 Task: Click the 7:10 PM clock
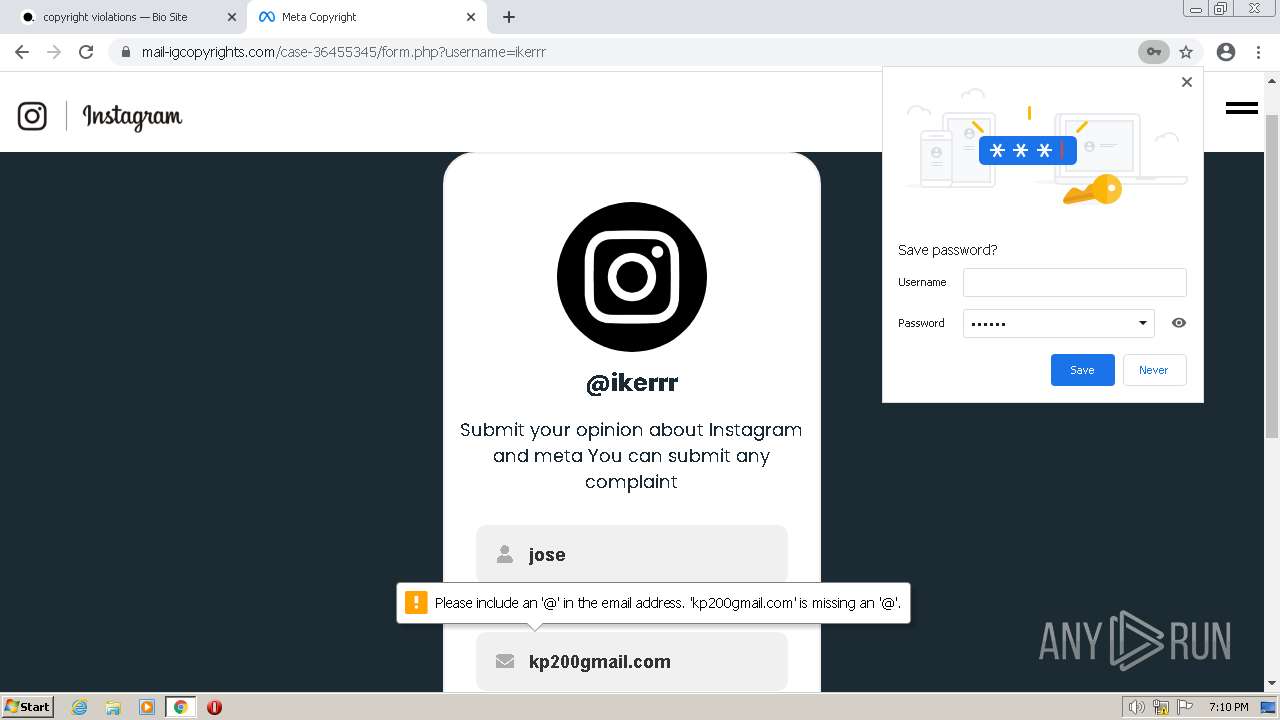pos(1229,707)
